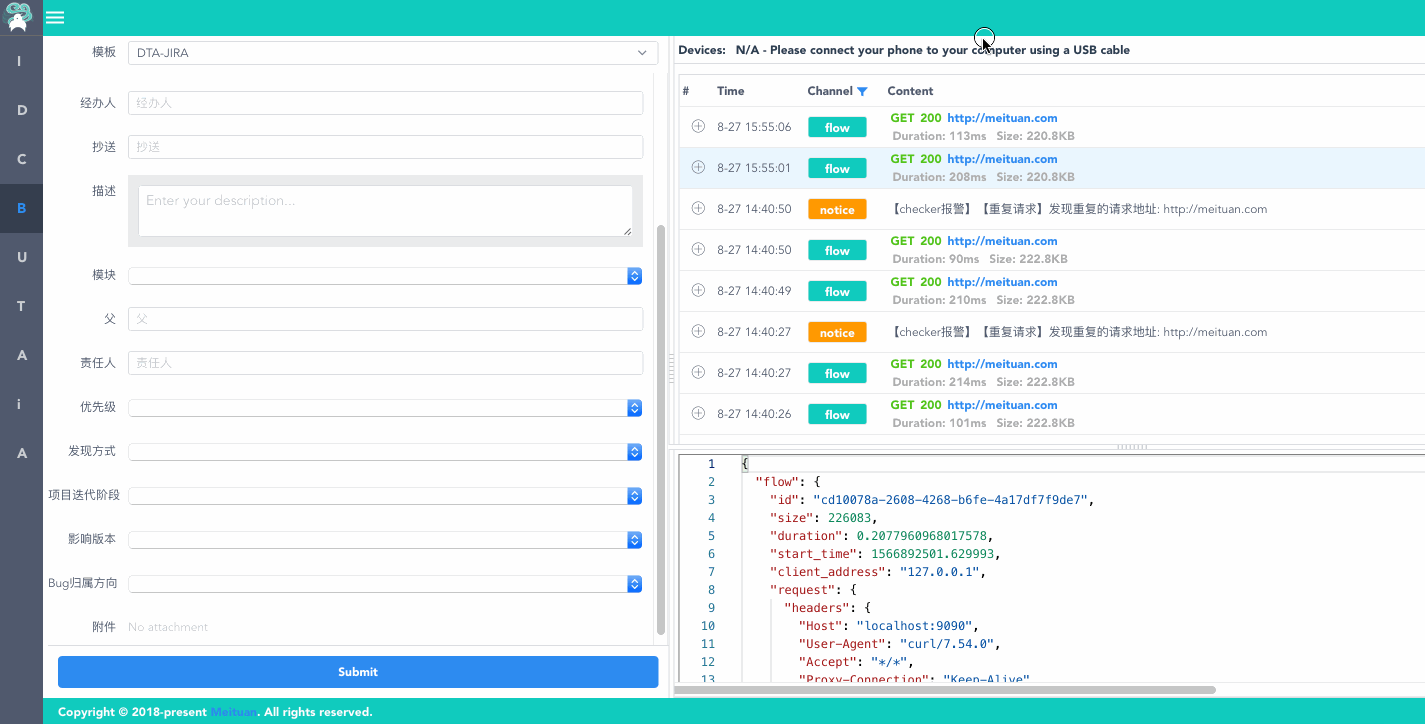Click the No attachment text
This screenshot has width=1425, height=724.
point(168,627)
